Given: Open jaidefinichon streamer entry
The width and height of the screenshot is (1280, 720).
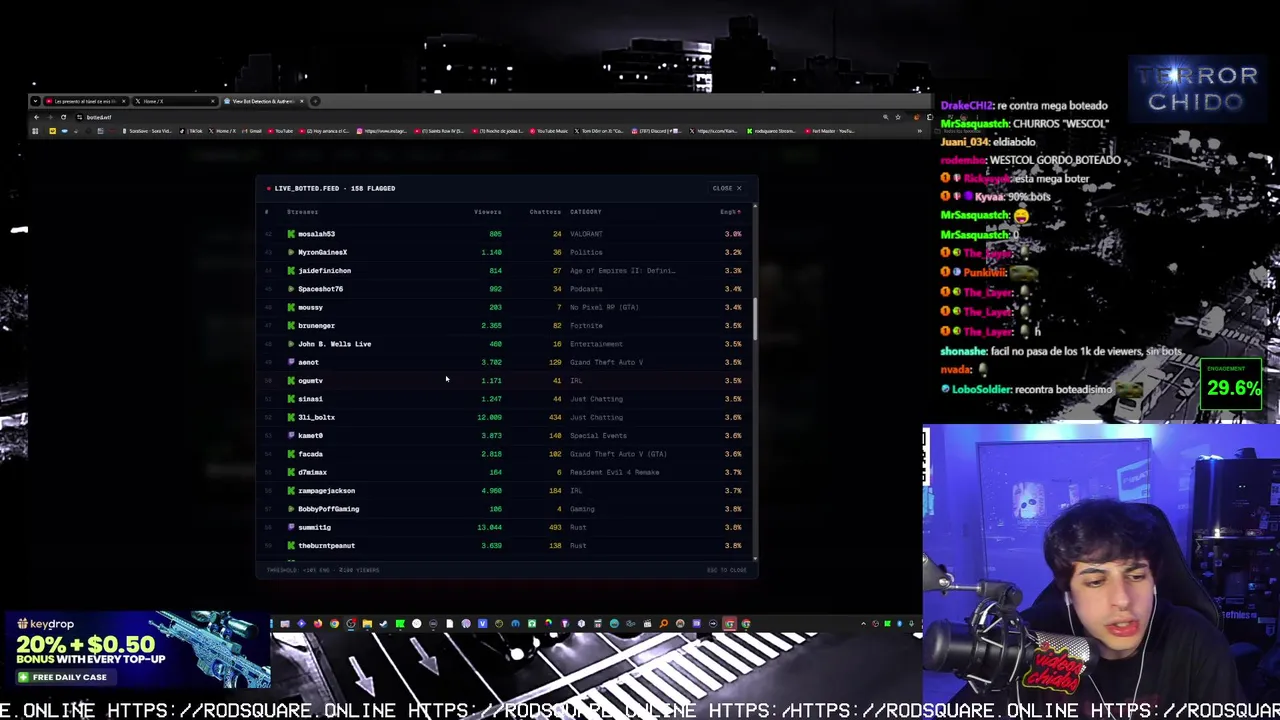Looking at the screenshot, I should tap(324, 271).
